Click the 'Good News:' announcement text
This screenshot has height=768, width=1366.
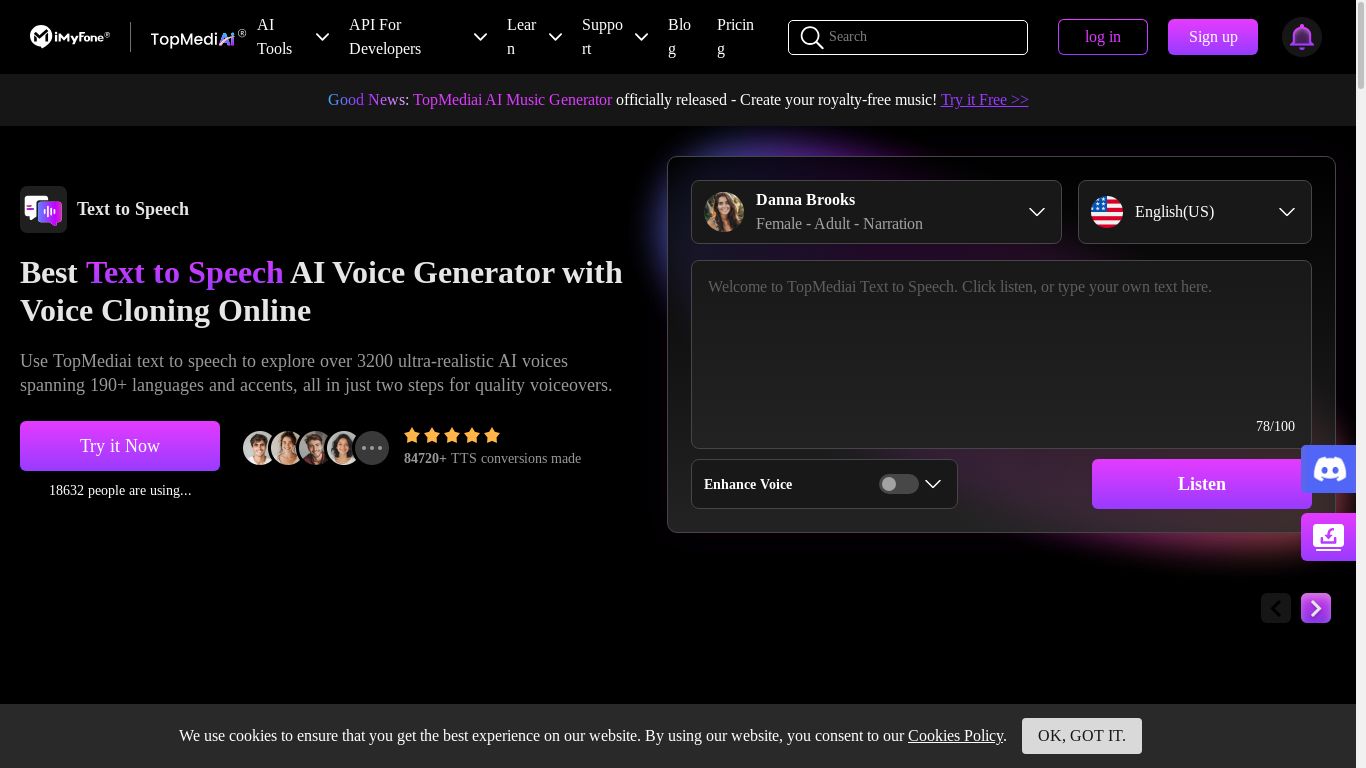(368, 100)
